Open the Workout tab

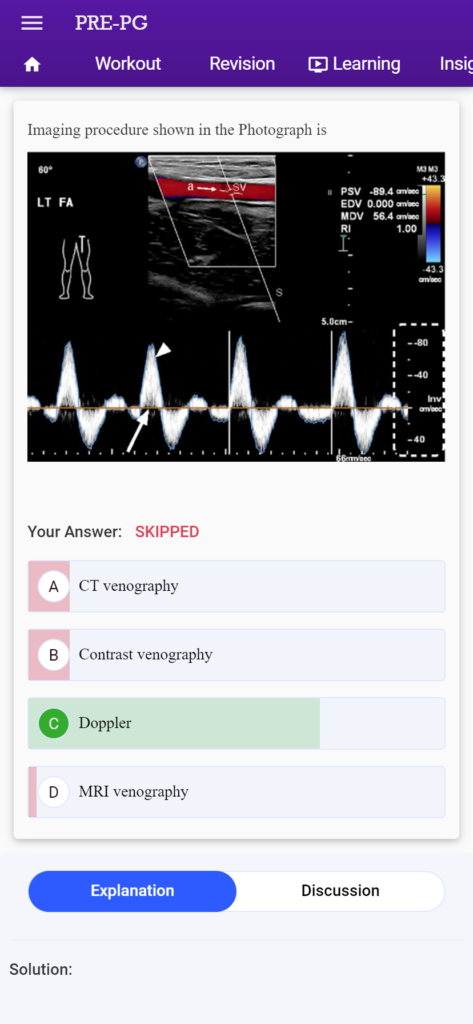pos(128,64)
